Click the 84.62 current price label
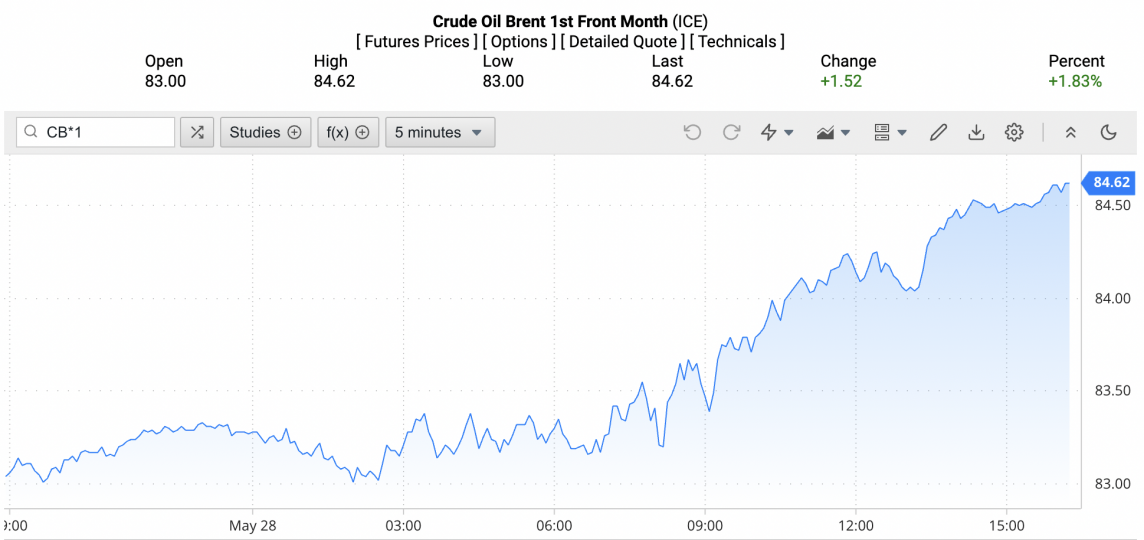 pyautogui.click(x=1108, y=182)
